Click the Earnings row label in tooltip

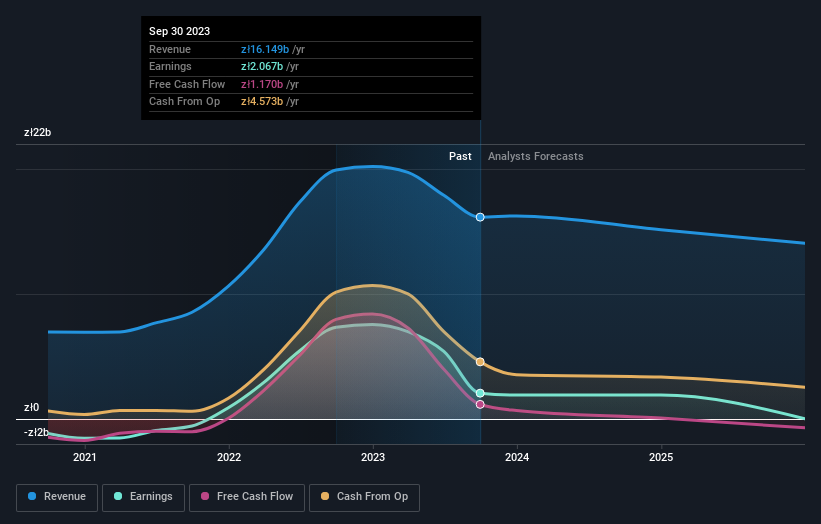pyautogui.click(x=170, y=66)
